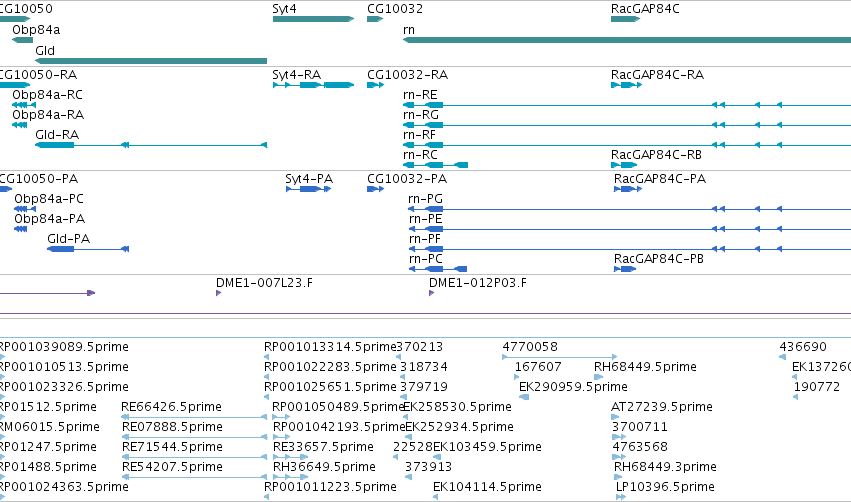
Task: Select the DME1-012P03.F feature label
Action: pyautogui.click(x=478, y=283)
